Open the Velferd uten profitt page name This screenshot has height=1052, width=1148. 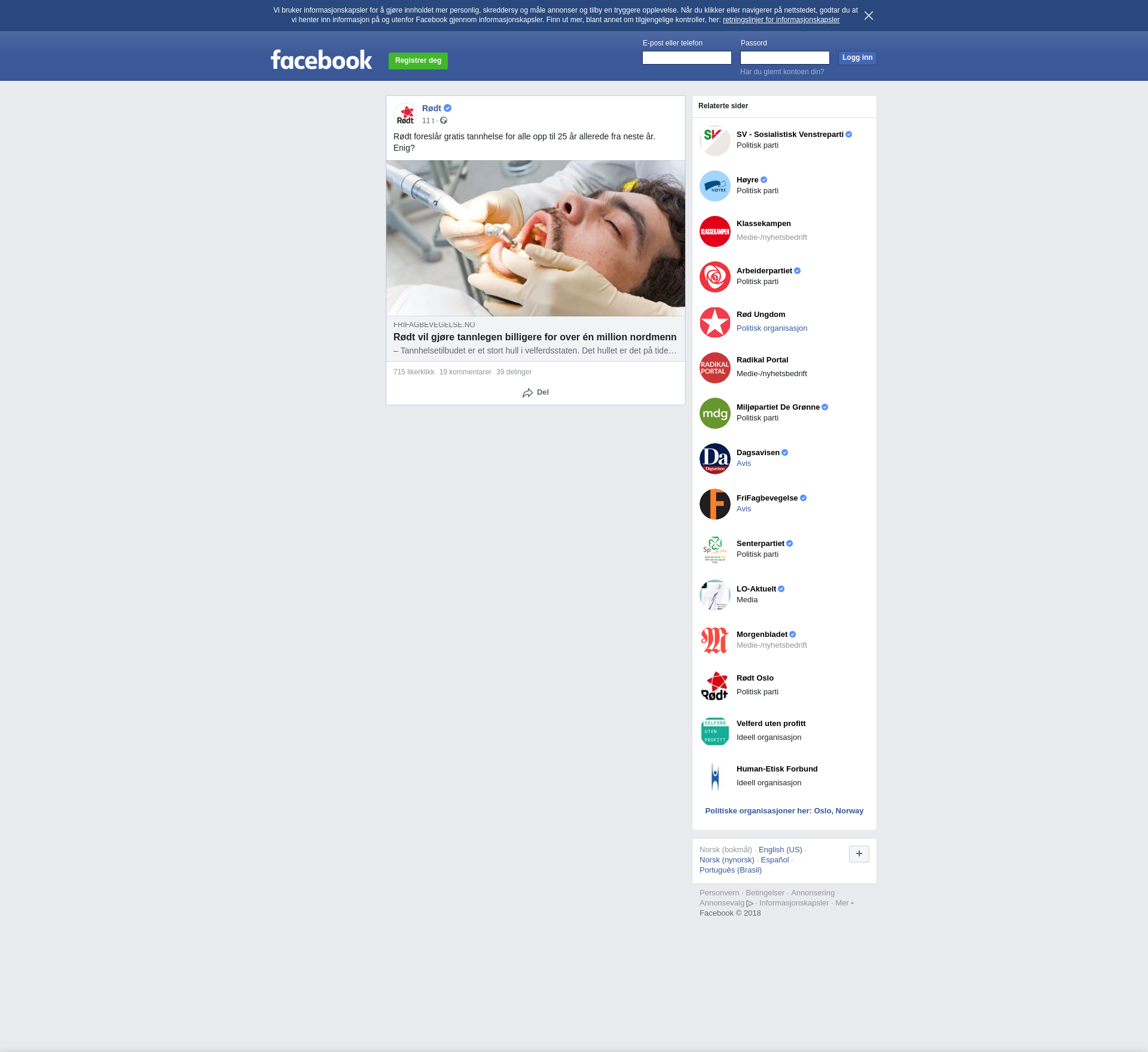click(x=771, y=724)
